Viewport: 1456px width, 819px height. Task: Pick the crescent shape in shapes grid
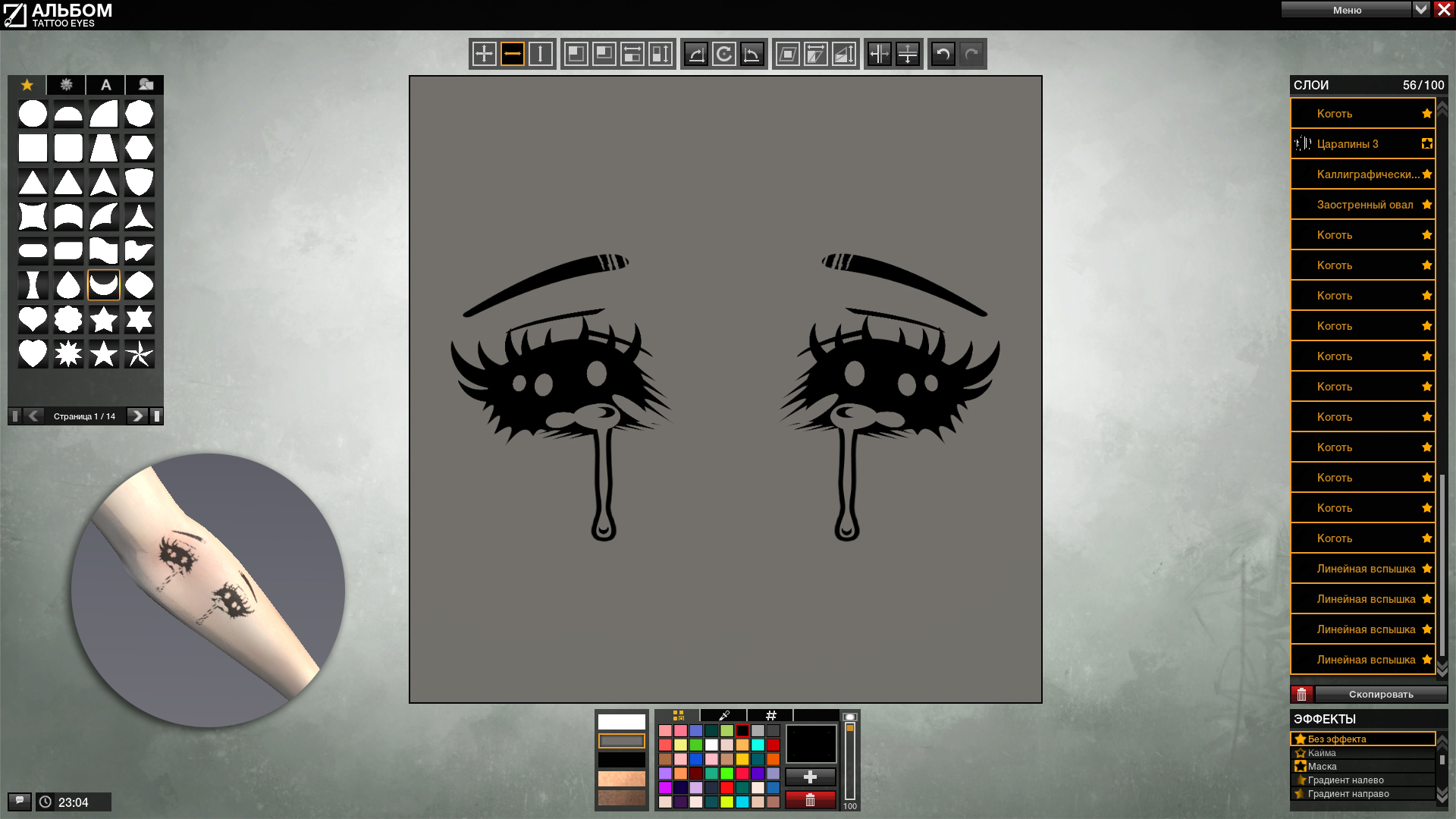pos(104,285)
